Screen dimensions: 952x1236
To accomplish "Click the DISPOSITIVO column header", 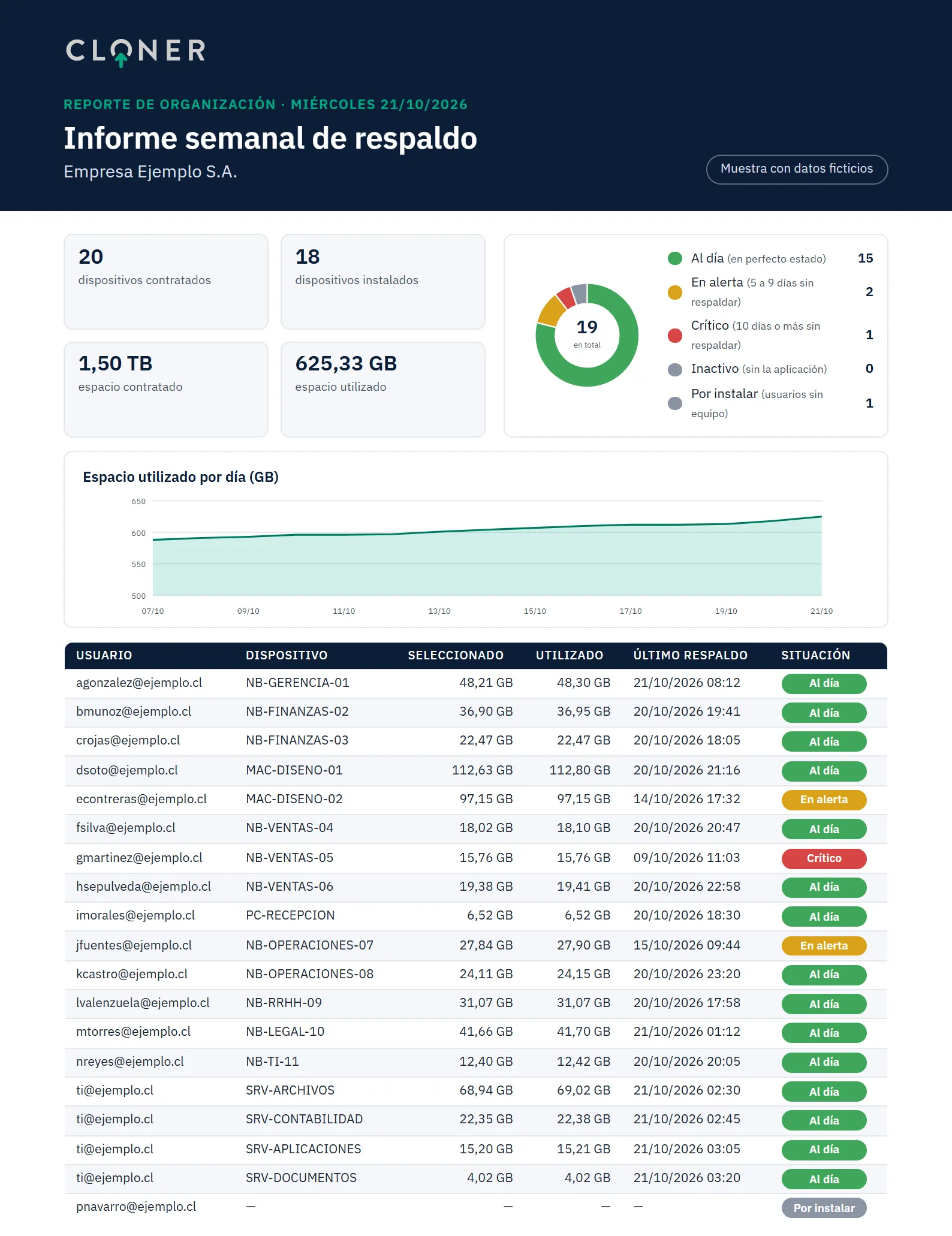I will (x=287, y=655).
